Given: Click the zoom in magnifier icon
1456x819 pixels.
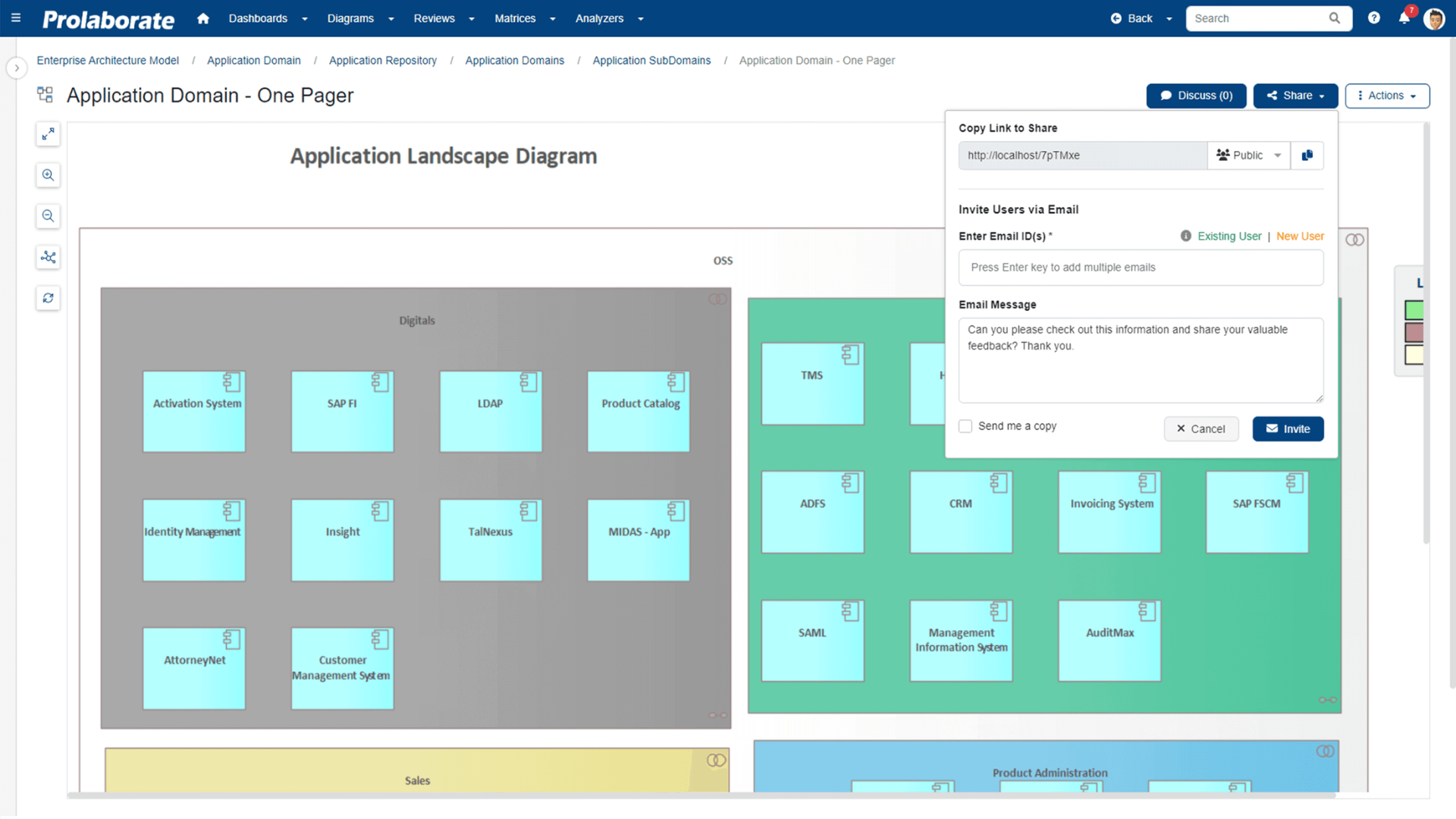Looking at the screenshot, I should (x=48, y=175).
